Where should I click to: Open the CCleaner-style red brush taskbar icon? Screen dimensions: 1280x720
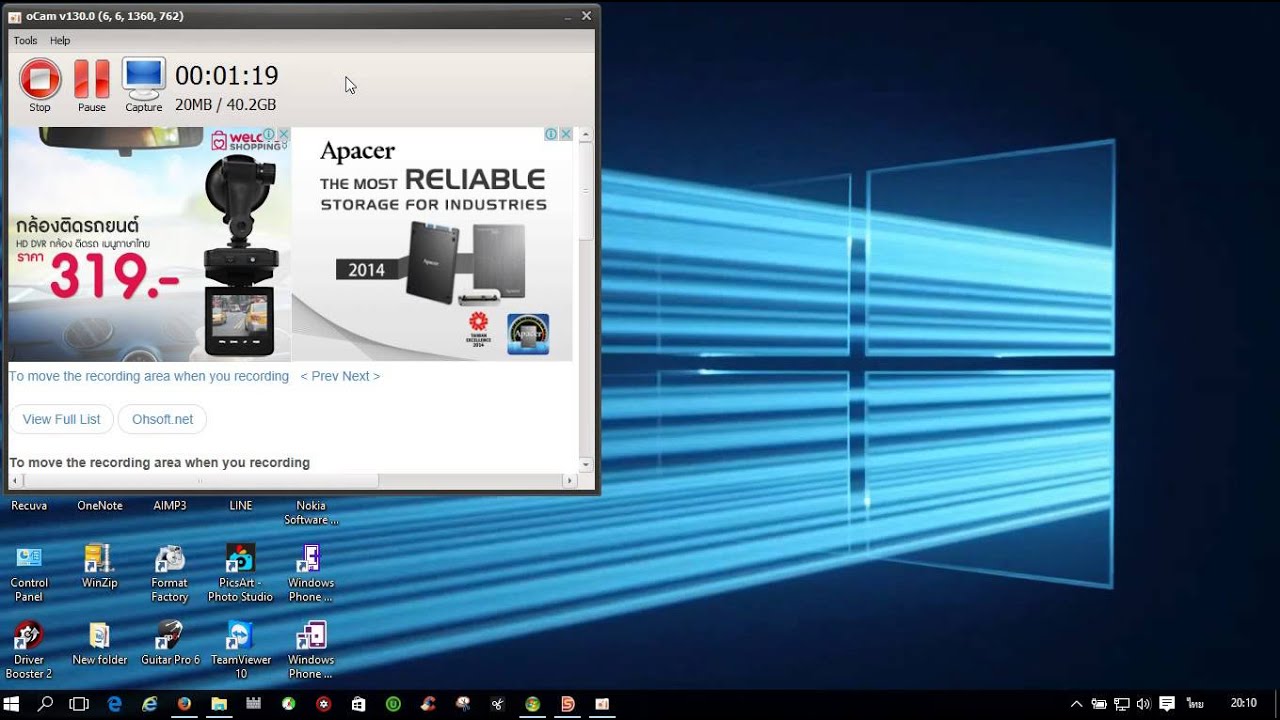(x=428, y=704)
